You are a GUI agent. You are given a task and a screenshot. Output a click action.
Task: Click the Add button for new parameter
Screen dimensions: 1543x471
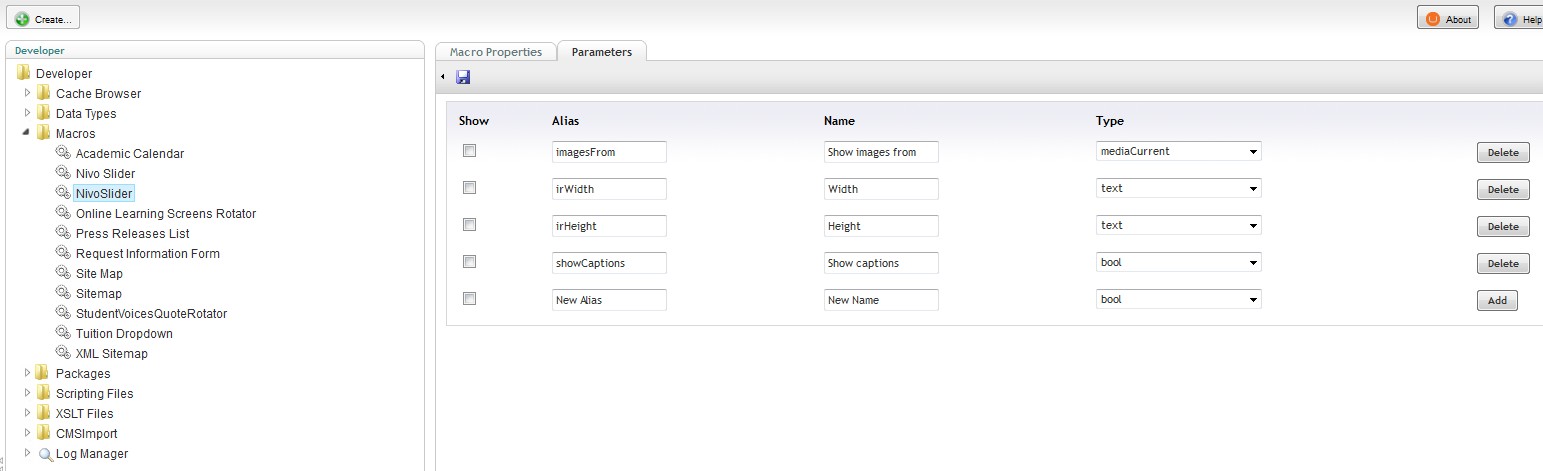click(1497, 301)
